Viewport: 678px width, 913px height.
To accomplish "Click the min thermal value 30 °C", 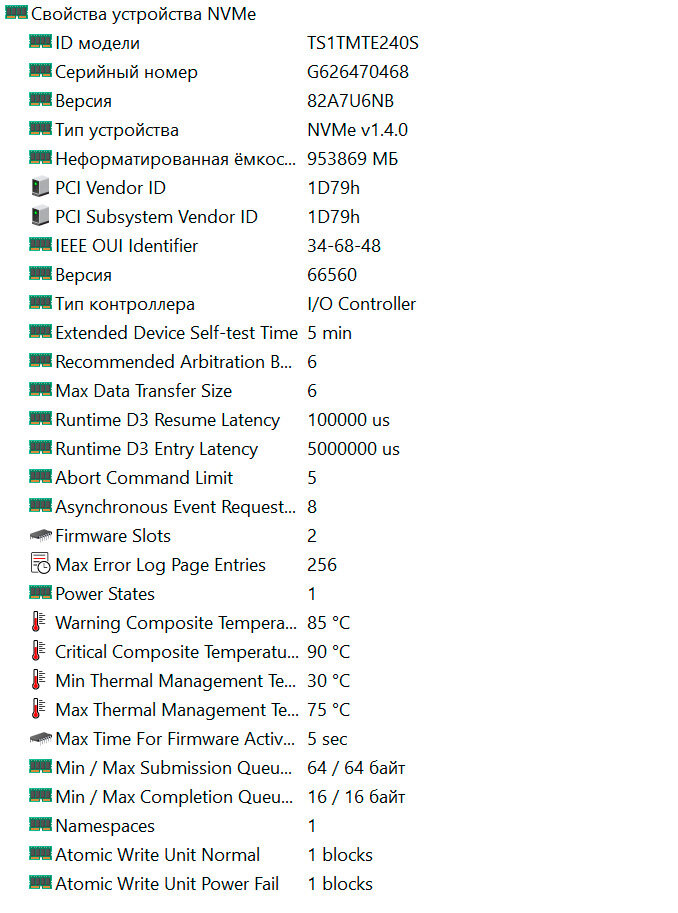I will pyautogui.click(x=329, y=681).
